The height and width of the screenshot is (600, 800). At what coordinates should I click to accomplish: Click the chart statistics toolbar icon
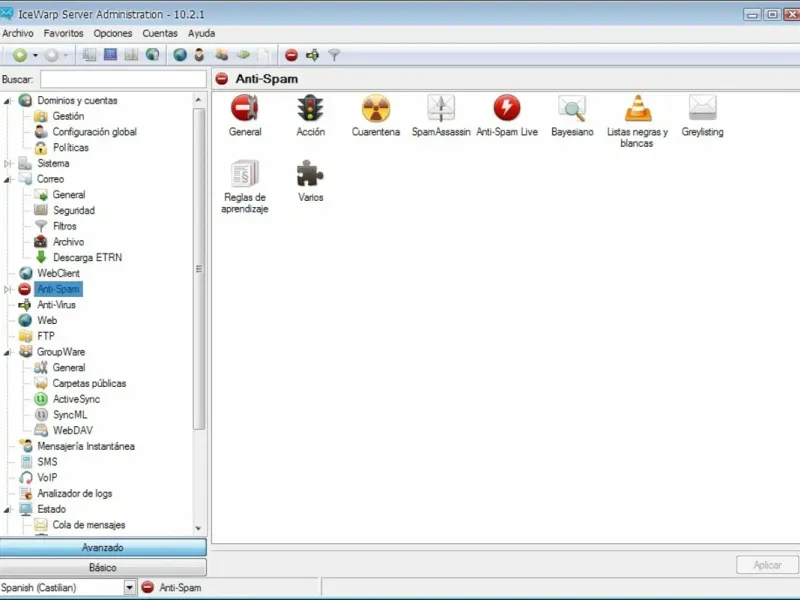[x=131, y=55]
